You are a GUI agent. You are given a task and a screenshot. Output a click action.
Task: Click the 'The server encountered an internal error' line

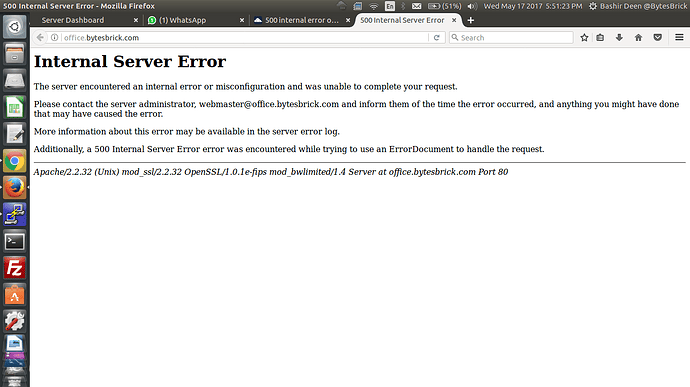[246, 87]
